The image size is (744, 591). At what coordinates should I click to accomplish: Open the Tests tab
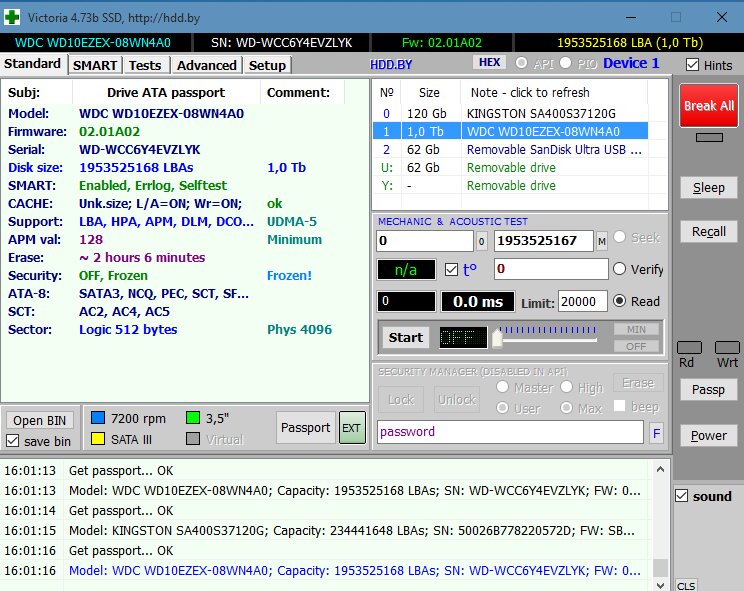pyautogui.click(x=145, y=65)
